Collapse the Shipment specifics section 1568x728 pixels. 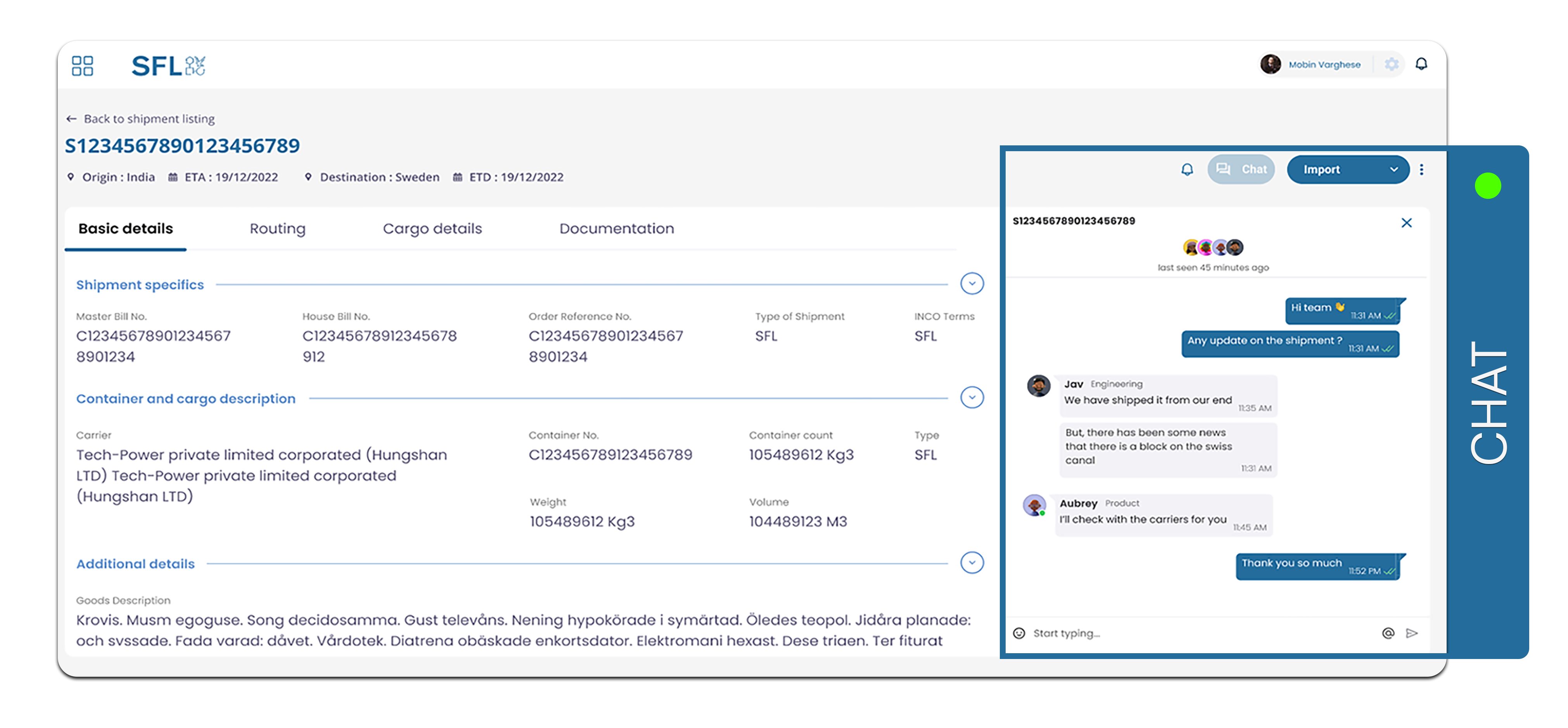click(972, 283)
